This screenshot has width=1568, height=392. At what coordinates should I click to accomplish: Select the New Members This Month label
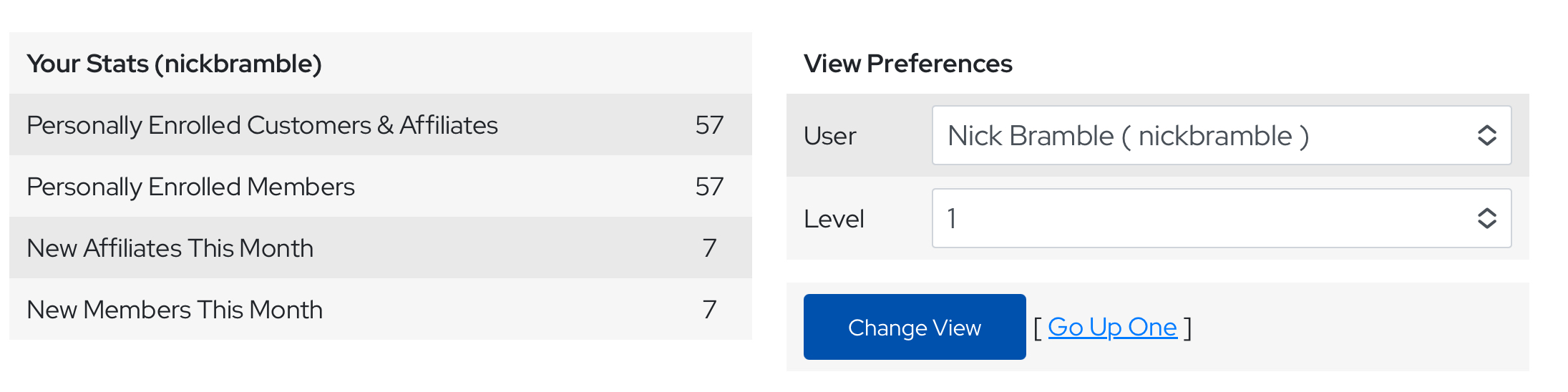pos(175,310)
